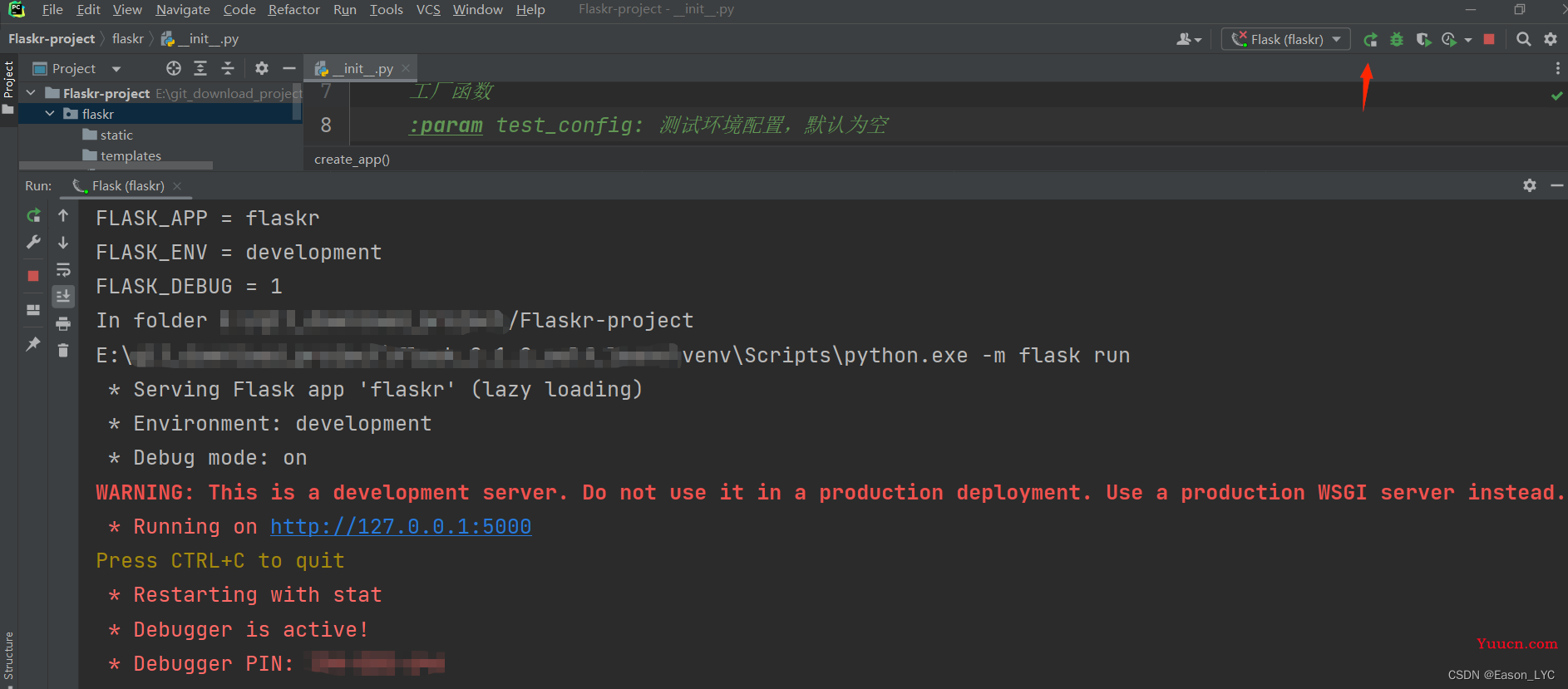The width and height of the screenshot is (1568, 689).
Task: Collapse the Flaskr-project root node
Action: pos(31,93)
